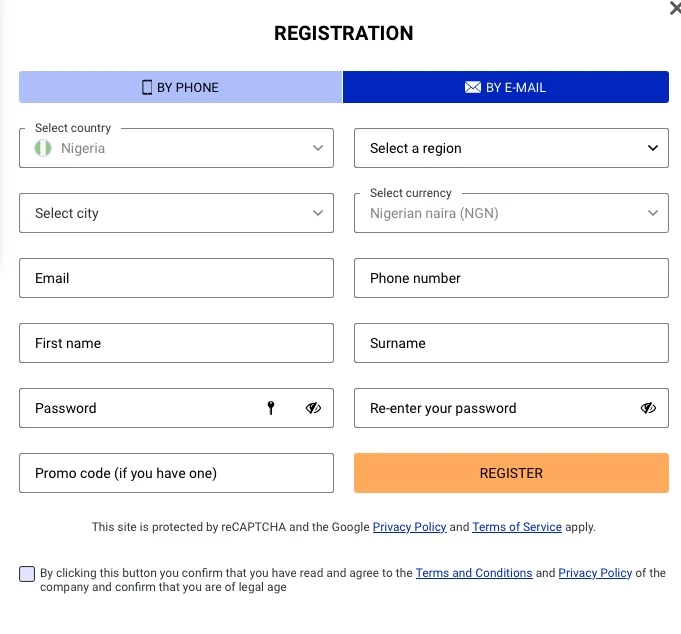Screen dimensions: 681x634
Task: Switch to the BY E-MAIL tab
Action: coord(505,87)
